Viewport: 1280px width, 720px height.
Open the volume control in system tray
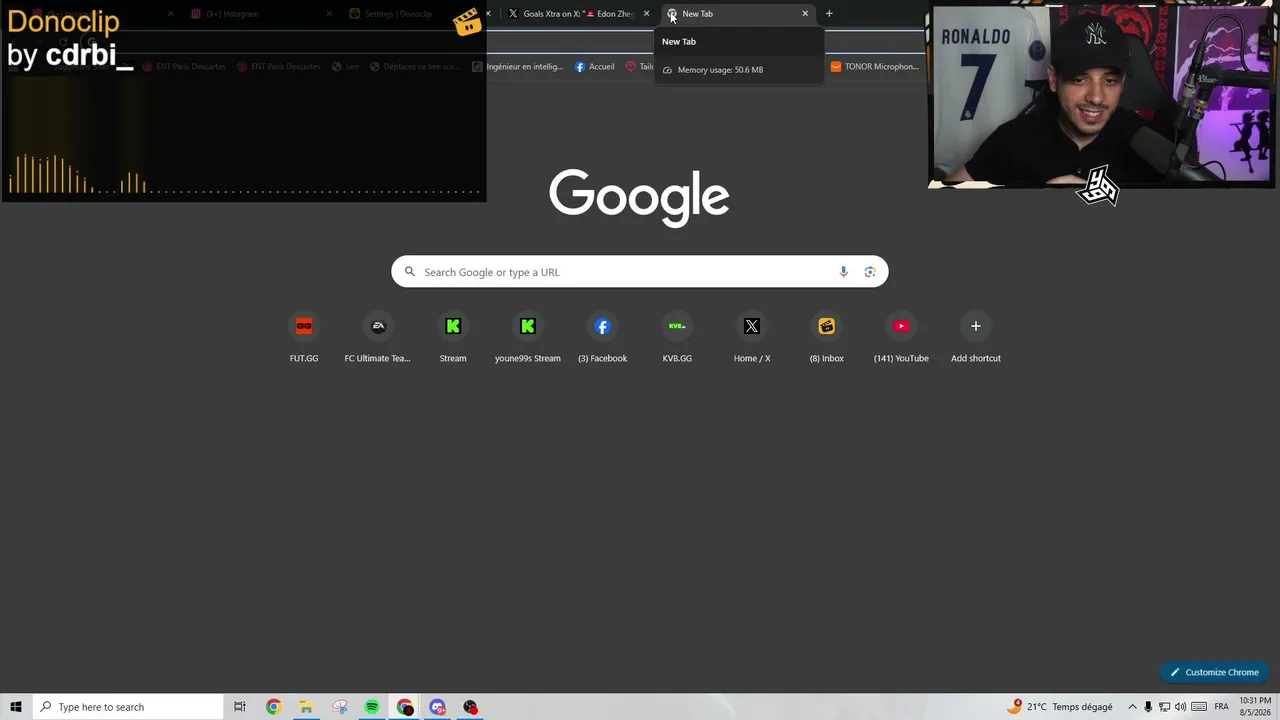pyautogui.click(x=1181, y=707)
